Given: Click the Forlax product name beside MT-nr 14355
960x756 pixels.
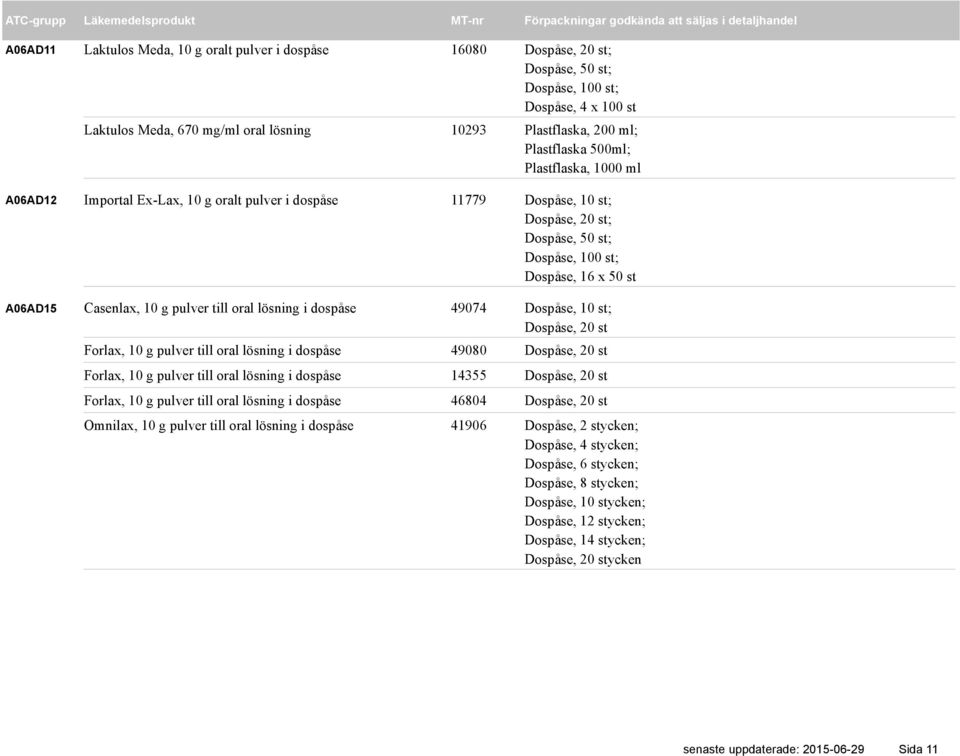Looking at the screenshot, I should [x=212, y=376].
